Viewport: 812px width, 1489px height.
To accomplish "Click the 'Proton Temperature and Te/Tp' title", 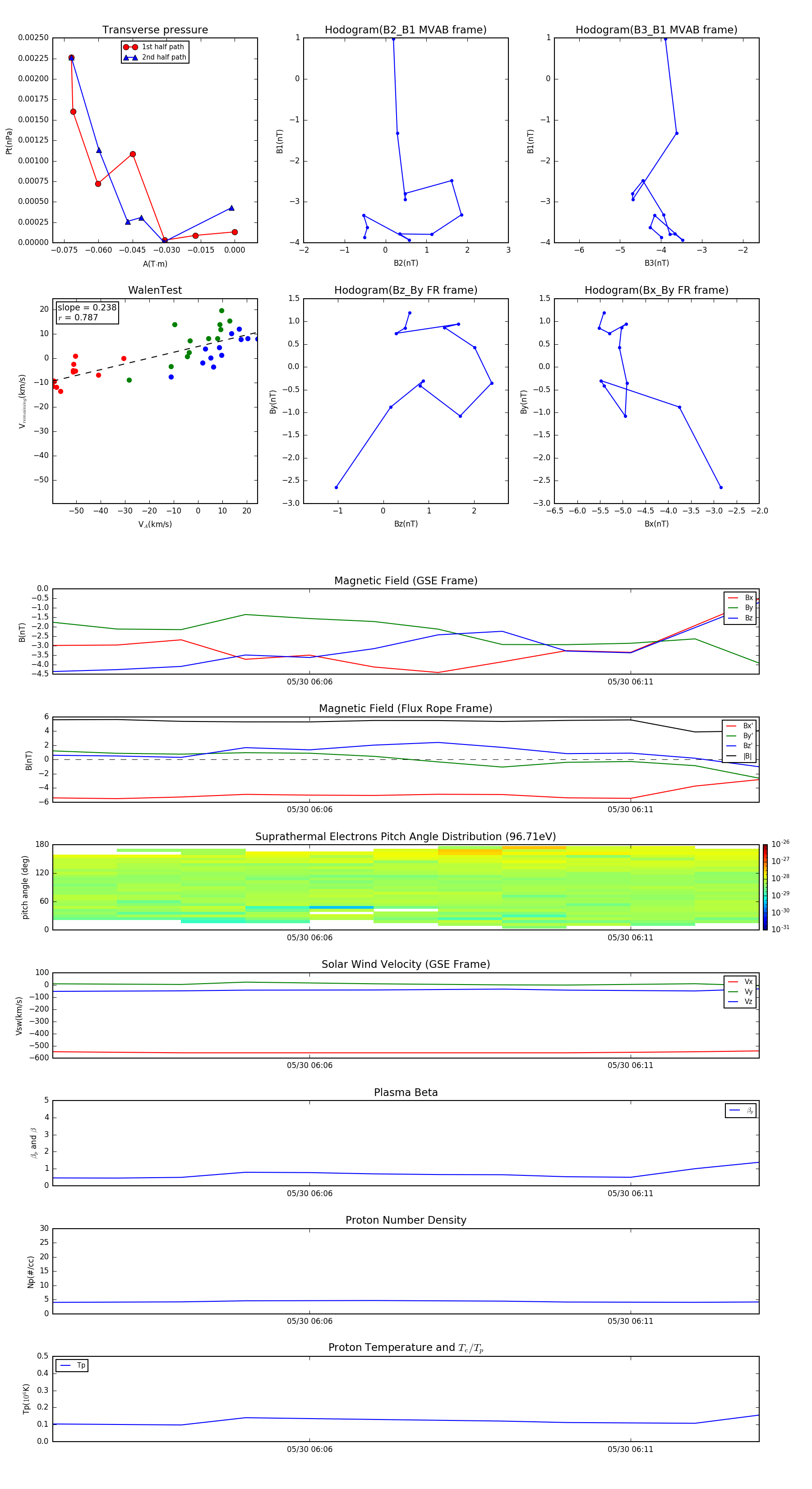I will point(406,1348).
